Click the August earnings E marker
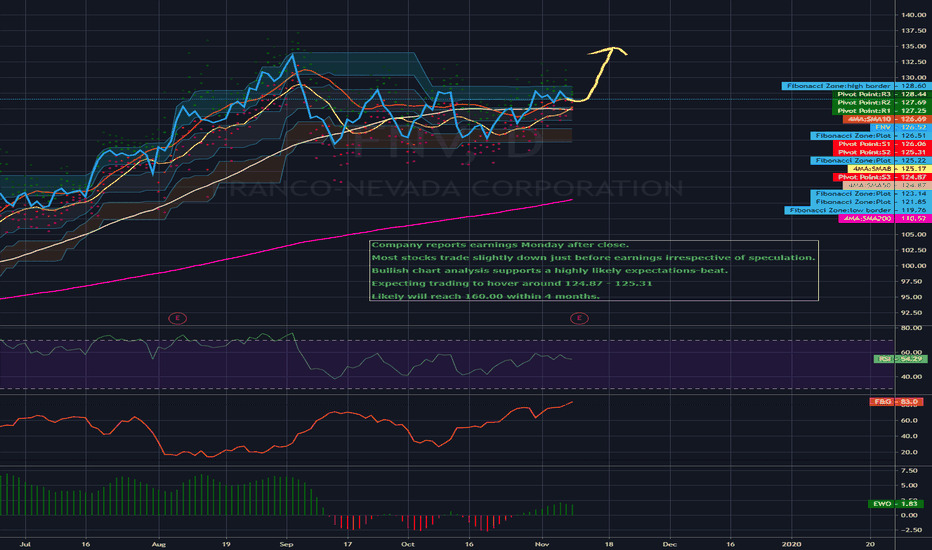 pyautogui.click(x=177, y=318)
